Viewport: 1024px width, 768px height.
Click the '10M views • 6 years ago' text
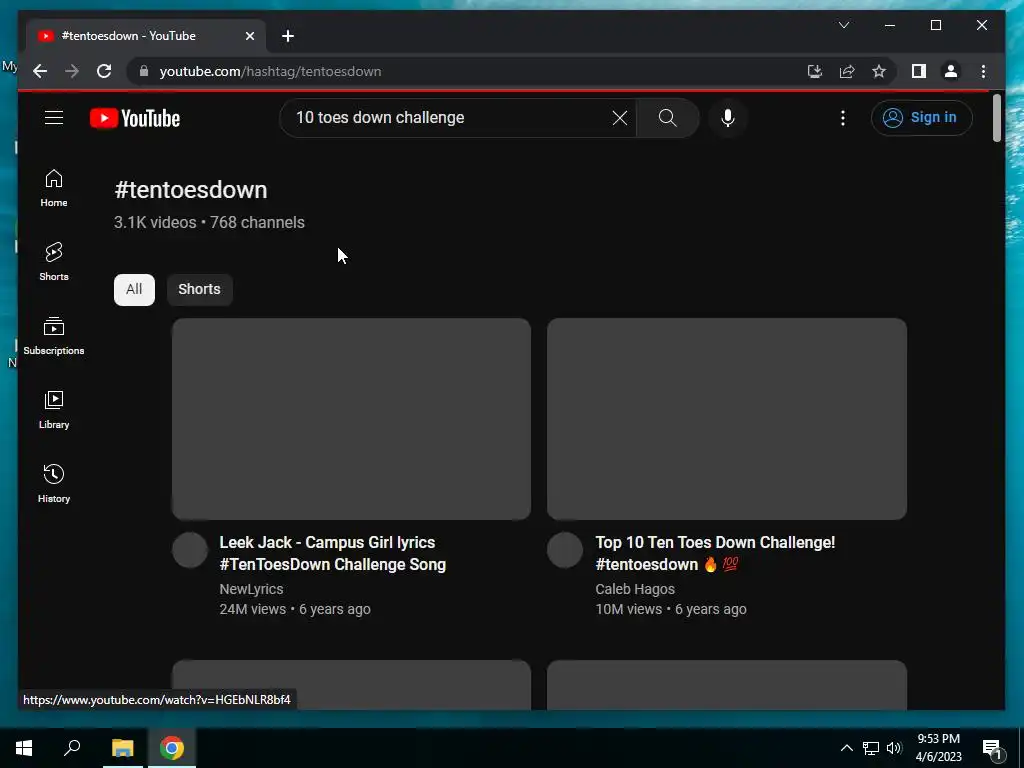pyautogui.click(x=671, y=609)
